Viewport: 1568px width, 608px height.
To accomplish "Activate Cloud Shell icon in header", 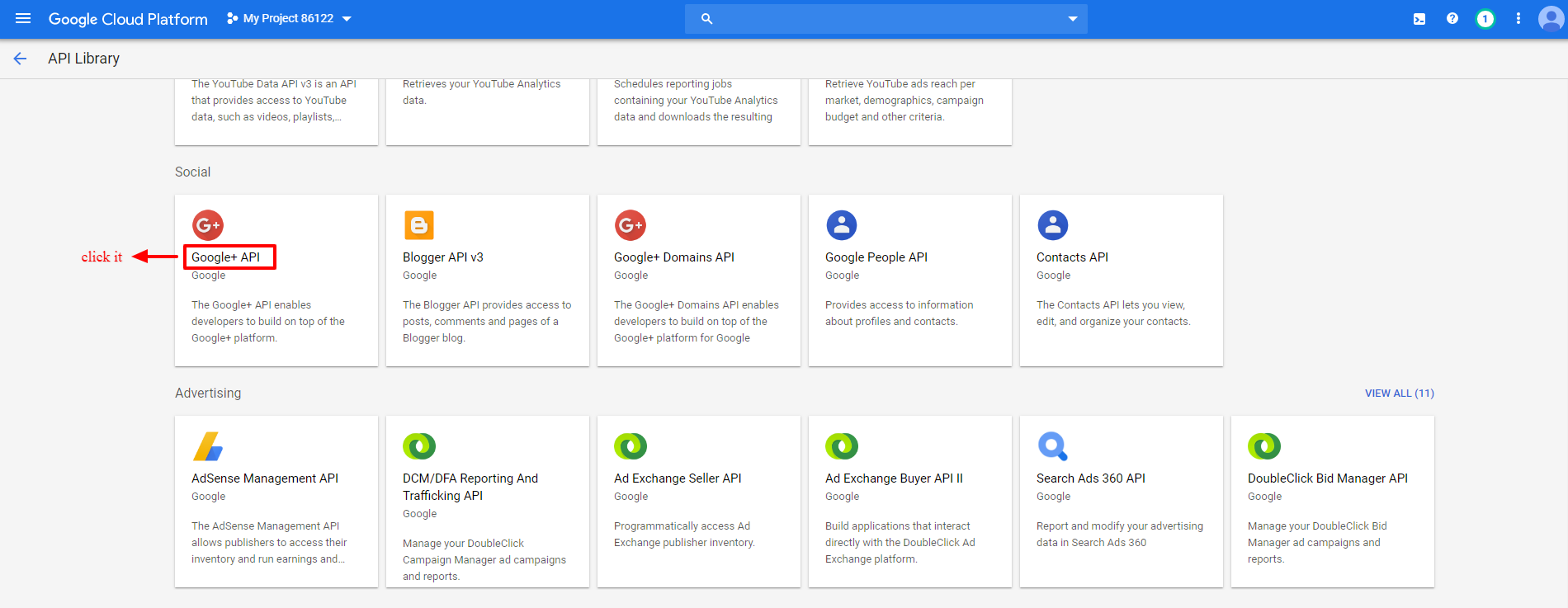I will pyautogui.click(x=1419, y=19).
